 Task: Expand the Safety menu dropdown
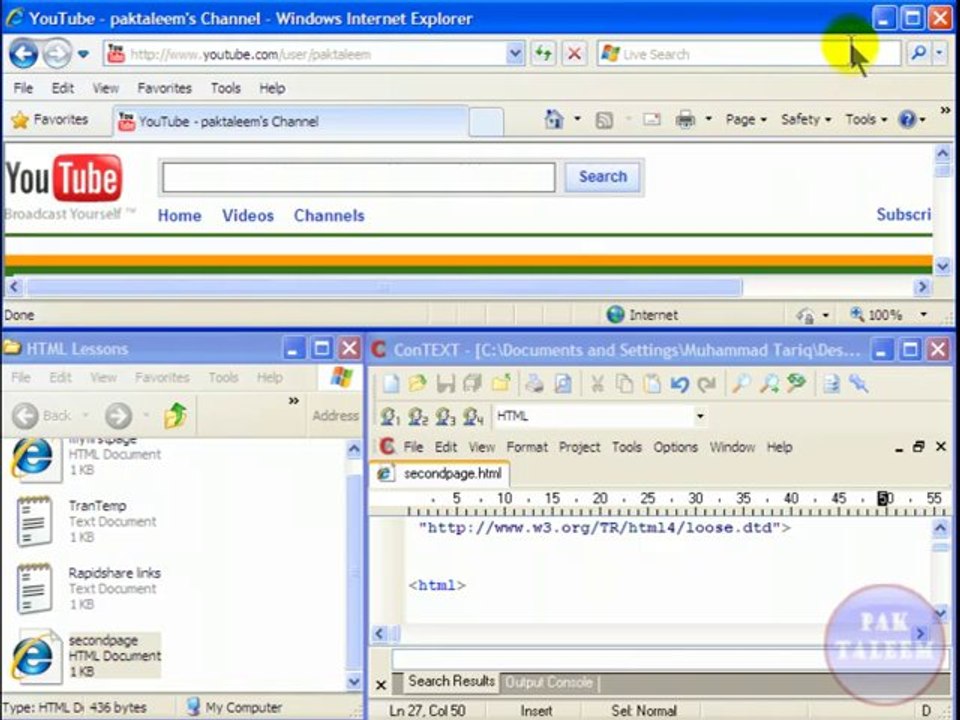click(x=806, y=119)
